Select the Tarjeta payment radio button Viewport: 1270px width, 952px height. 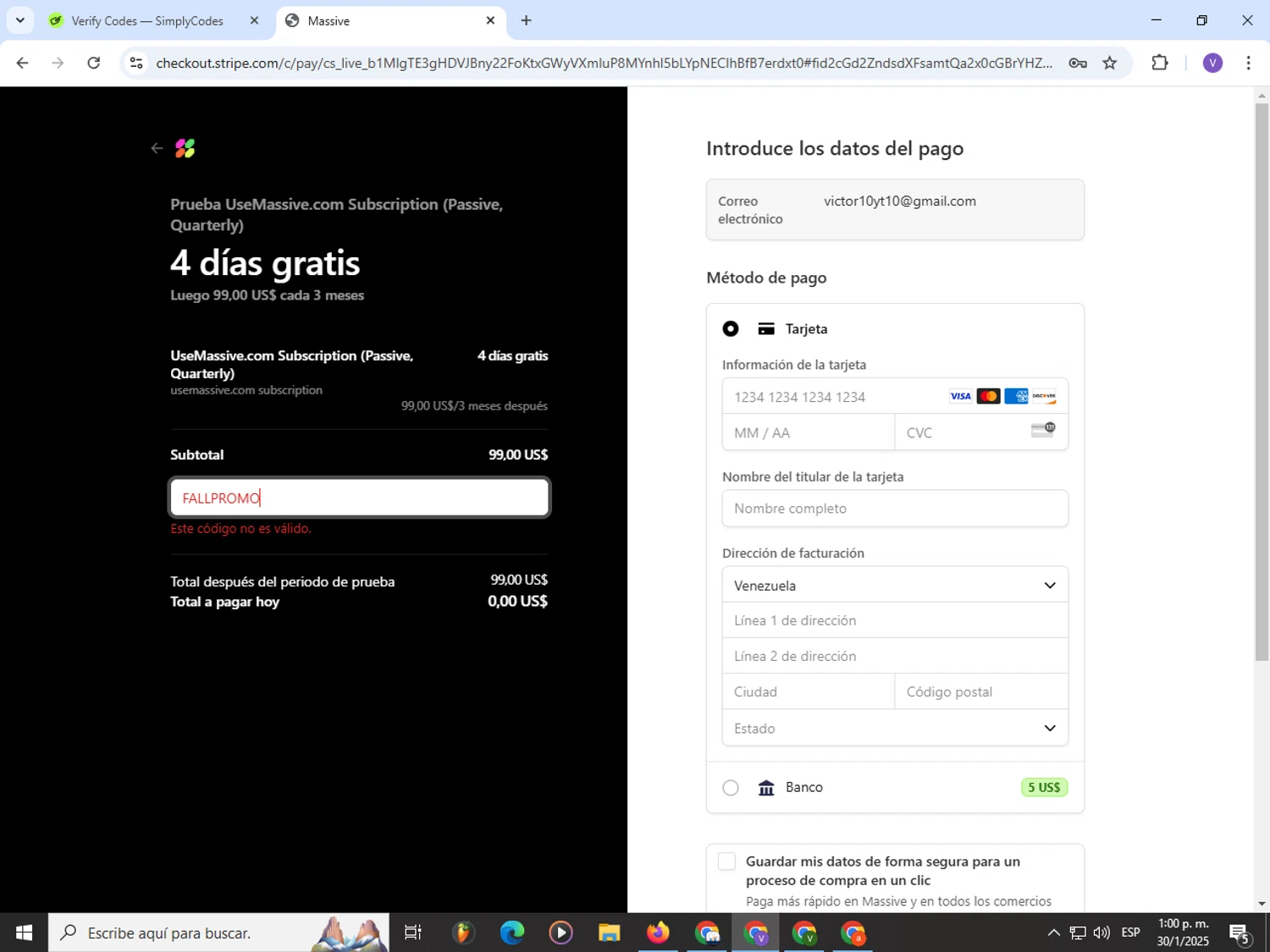coord(731,329)
